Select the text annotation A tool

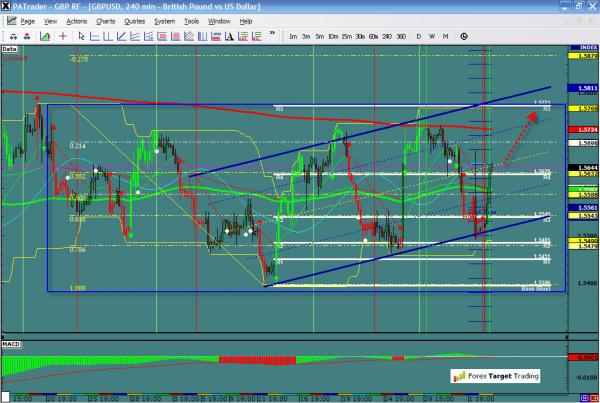pos(229,36)
